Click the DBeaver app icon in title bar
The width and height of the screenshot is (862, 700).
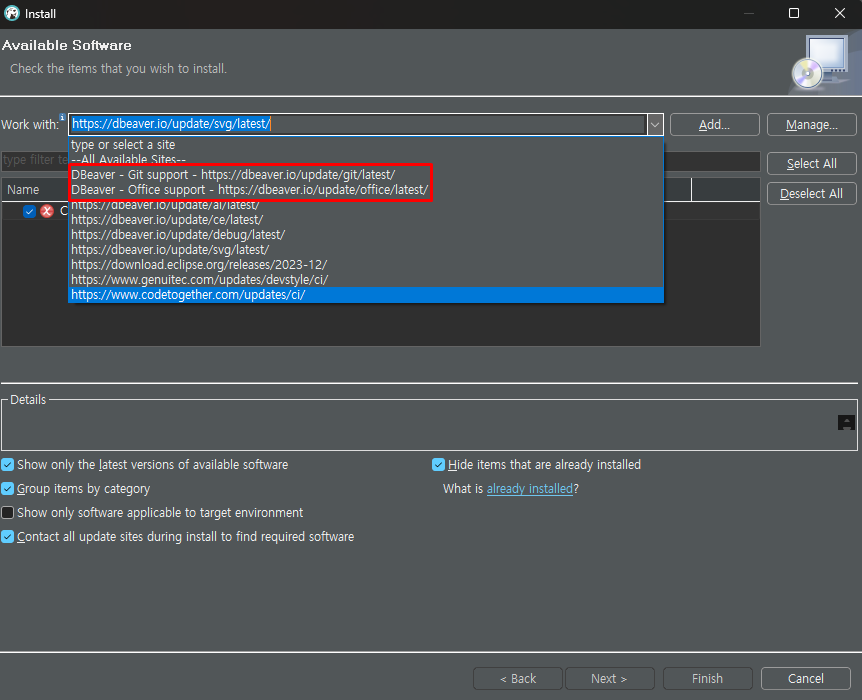click(12, 13)
